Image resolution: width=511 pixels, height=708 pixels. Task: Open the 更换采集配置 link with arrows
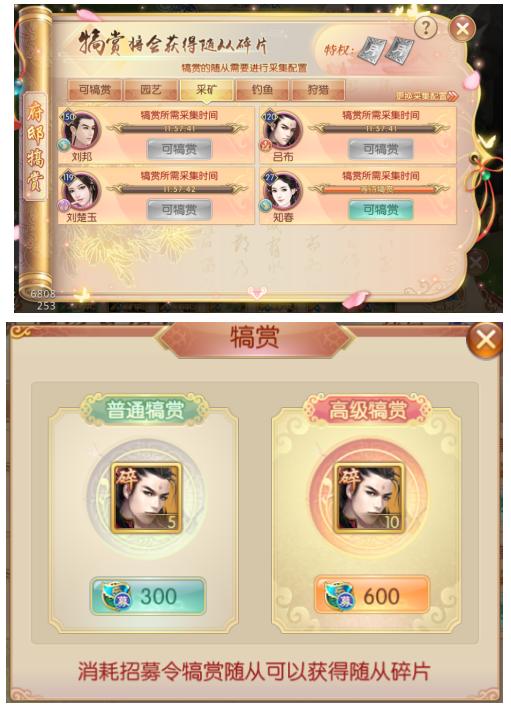pyautogui.click(x=427, y=96)
